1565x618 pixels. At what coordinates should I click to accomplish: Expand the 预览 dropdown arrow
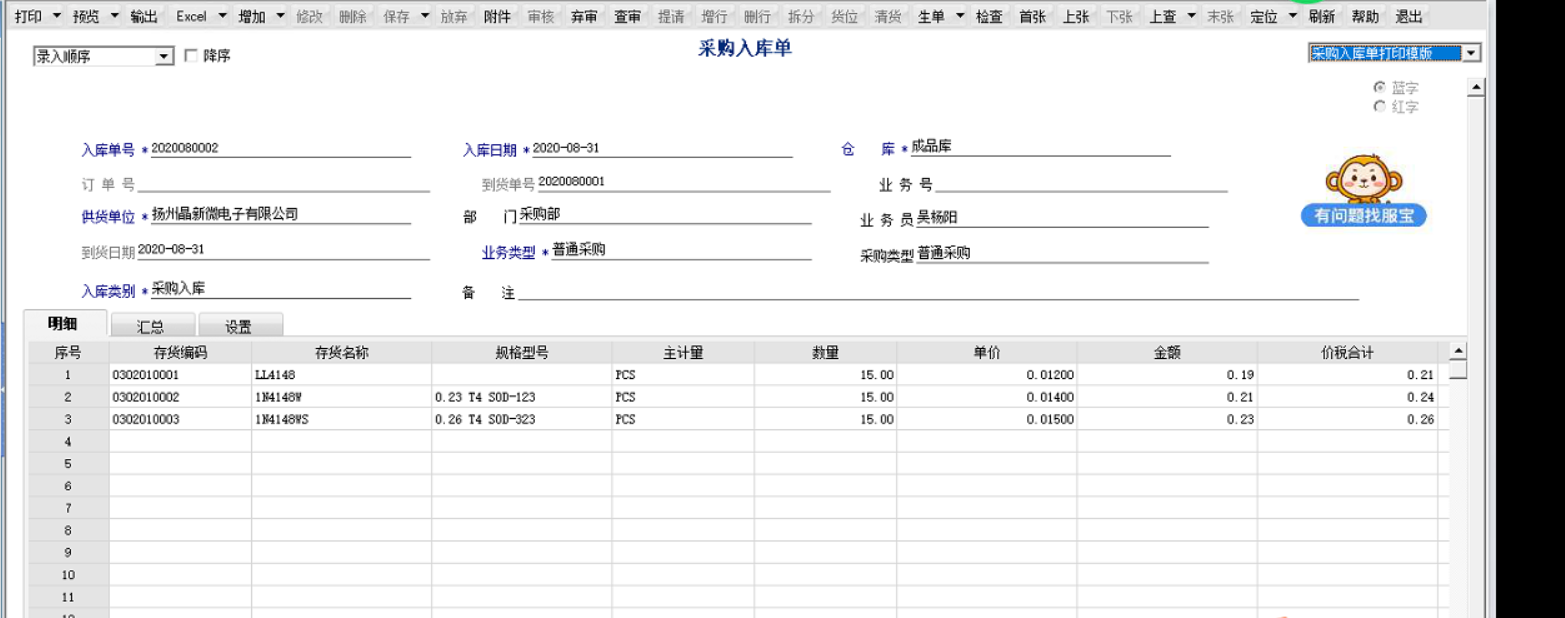pyautogui.click(x=114, y=17)
